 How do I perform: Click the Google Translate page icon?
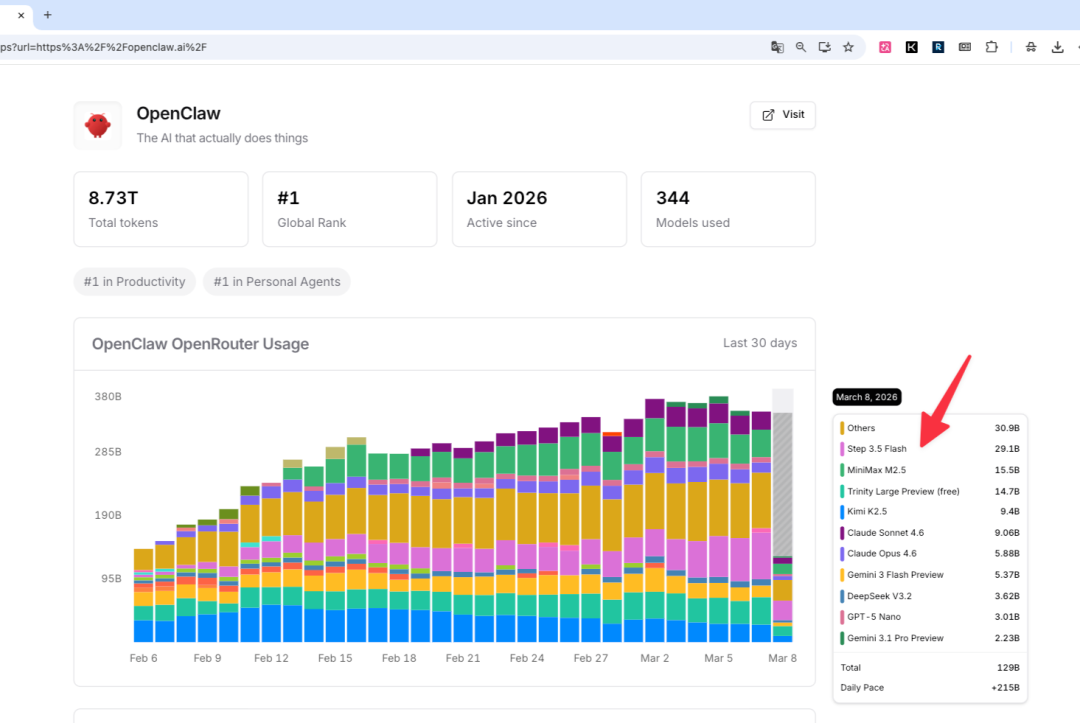[x=777, y=47]
